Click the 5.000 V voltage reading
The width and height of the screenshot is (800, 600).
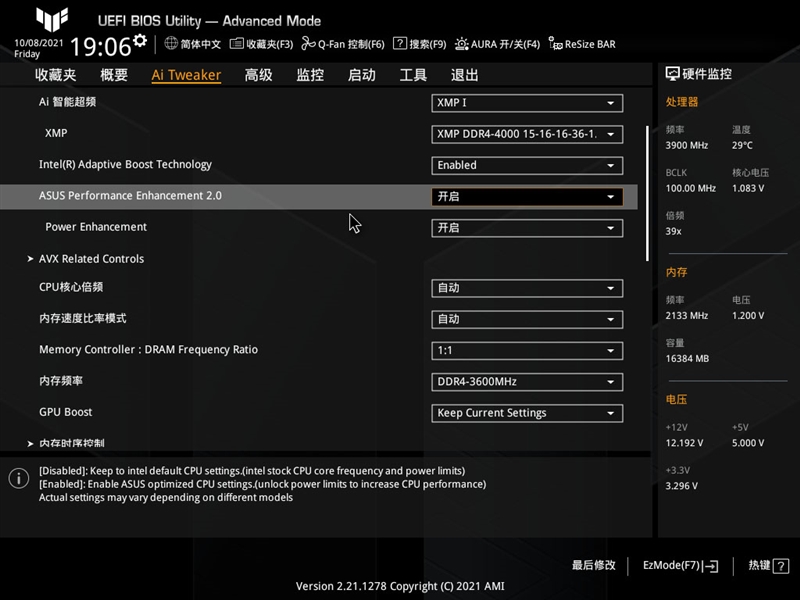[748, 443]
